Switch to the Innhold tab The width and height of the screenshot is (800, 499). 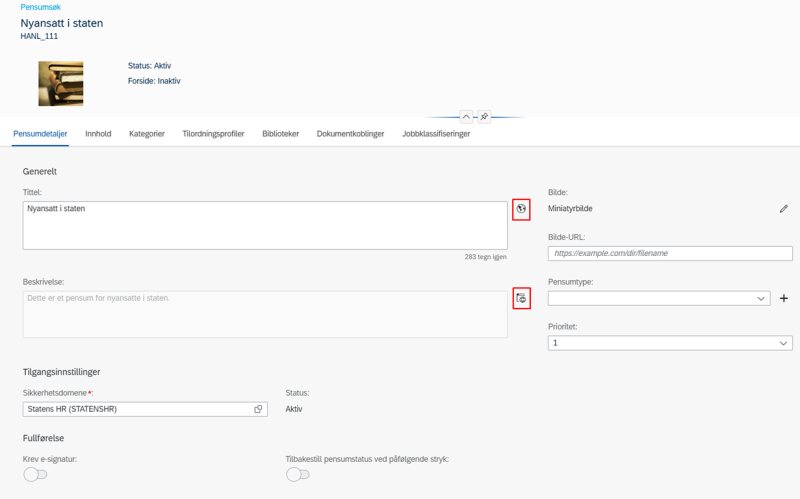coord(98,134)
